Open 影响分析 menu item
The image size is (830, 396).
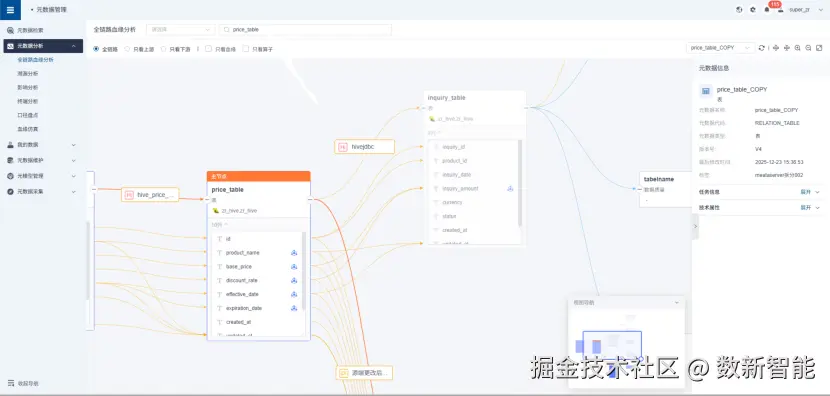coord(28,87)
